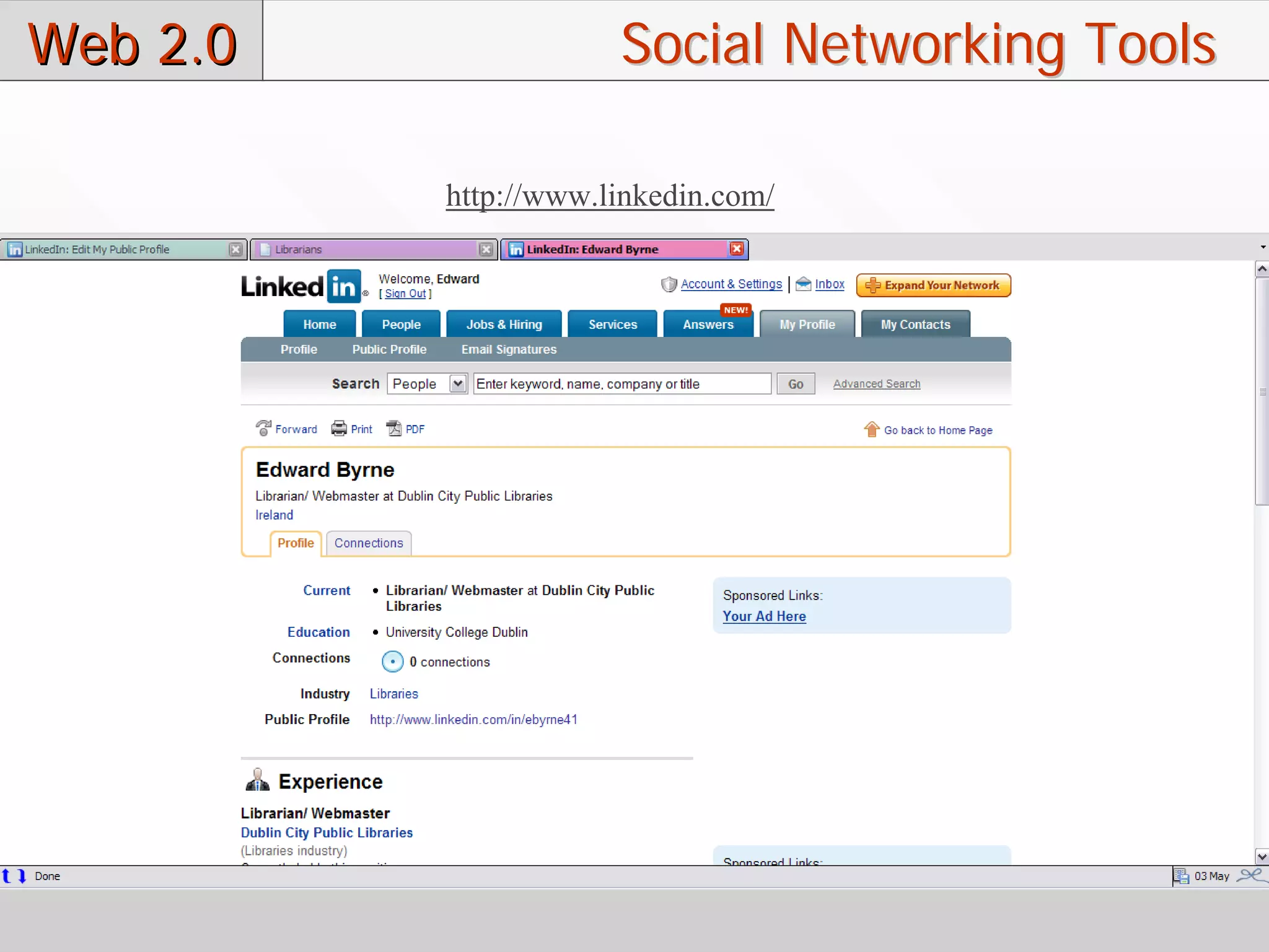
Task: Close the Librarians browser tab
Action: coord(486,250)
